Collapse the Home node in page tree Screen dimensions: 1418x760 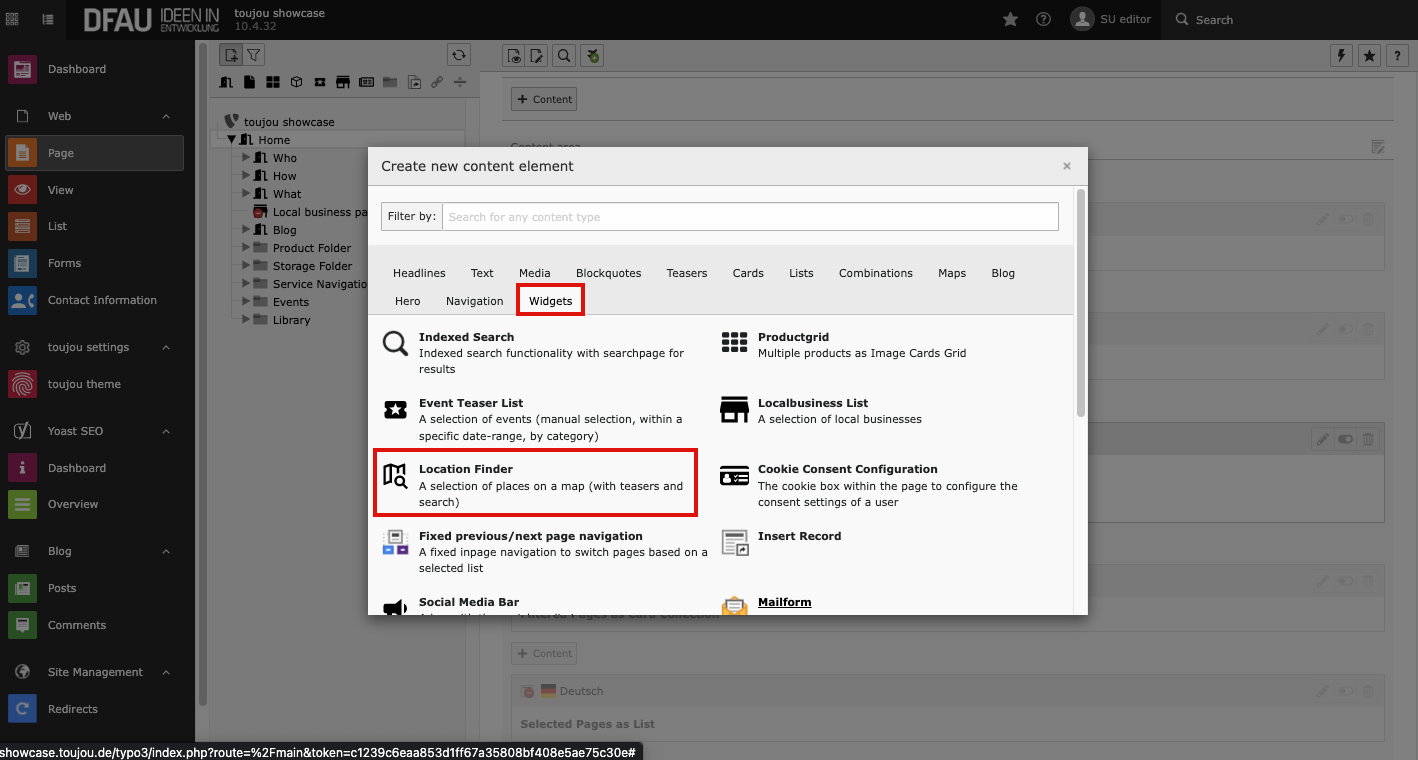[231, 140]
